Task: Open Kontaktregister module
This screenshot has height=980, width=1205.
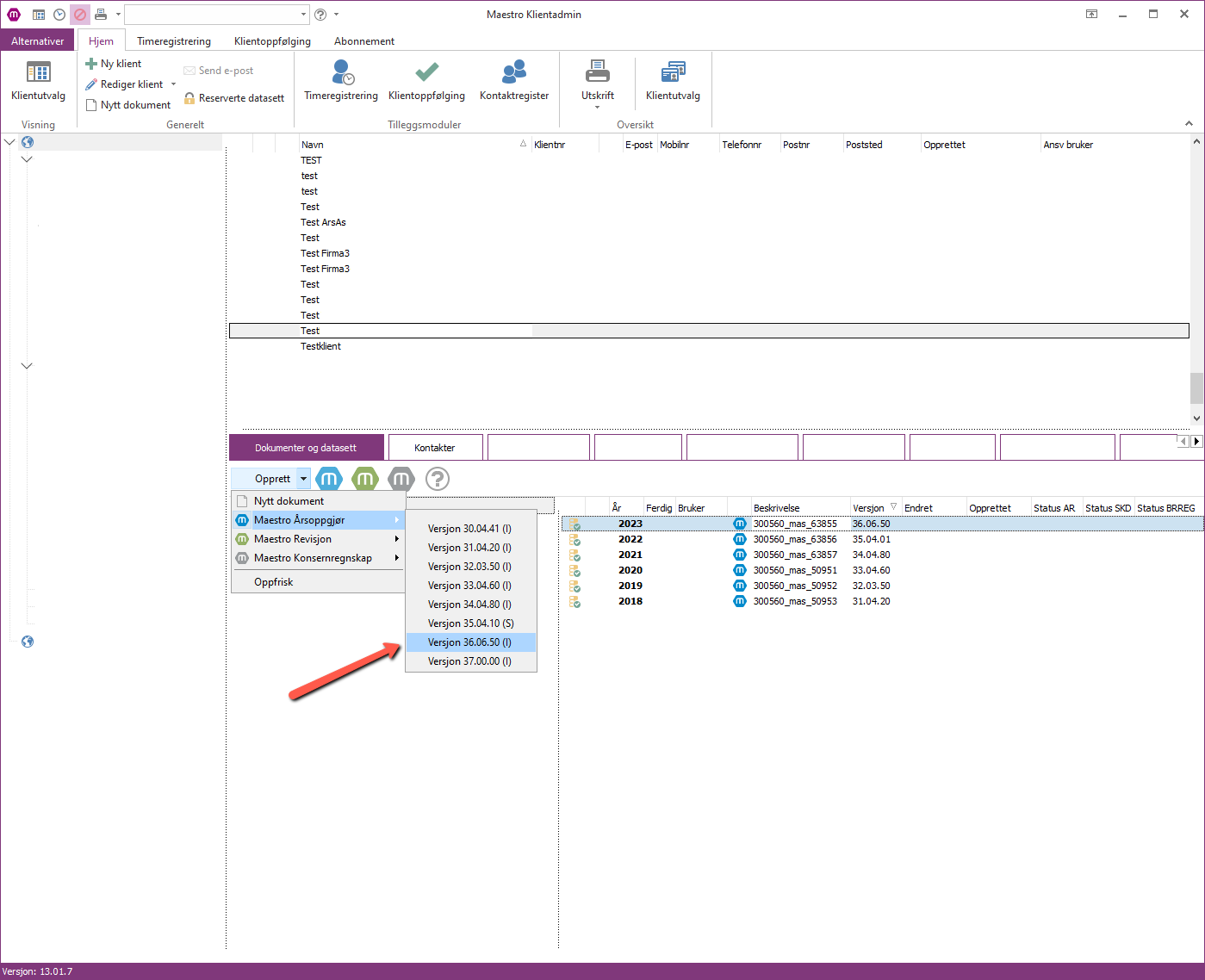Action: tap(514, 82)
